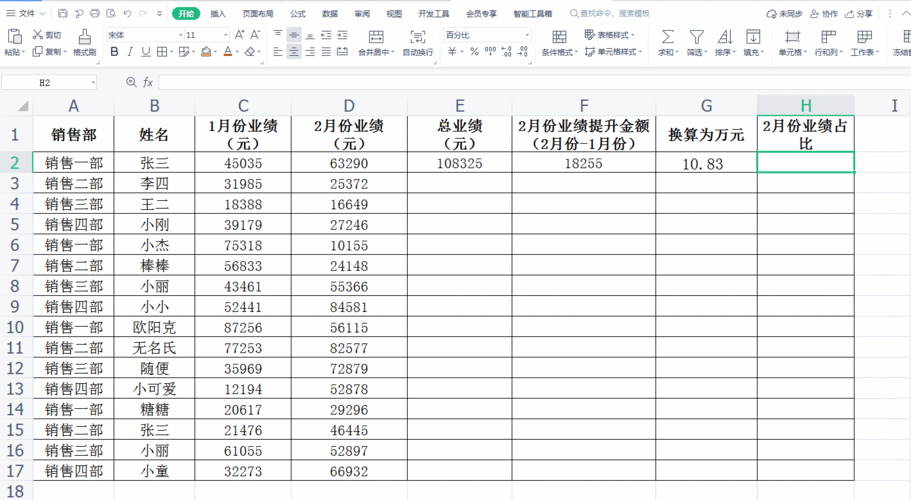The image size is (911, 500).
Task: Click the Decrease Indent icon
Action: point(326,35)
